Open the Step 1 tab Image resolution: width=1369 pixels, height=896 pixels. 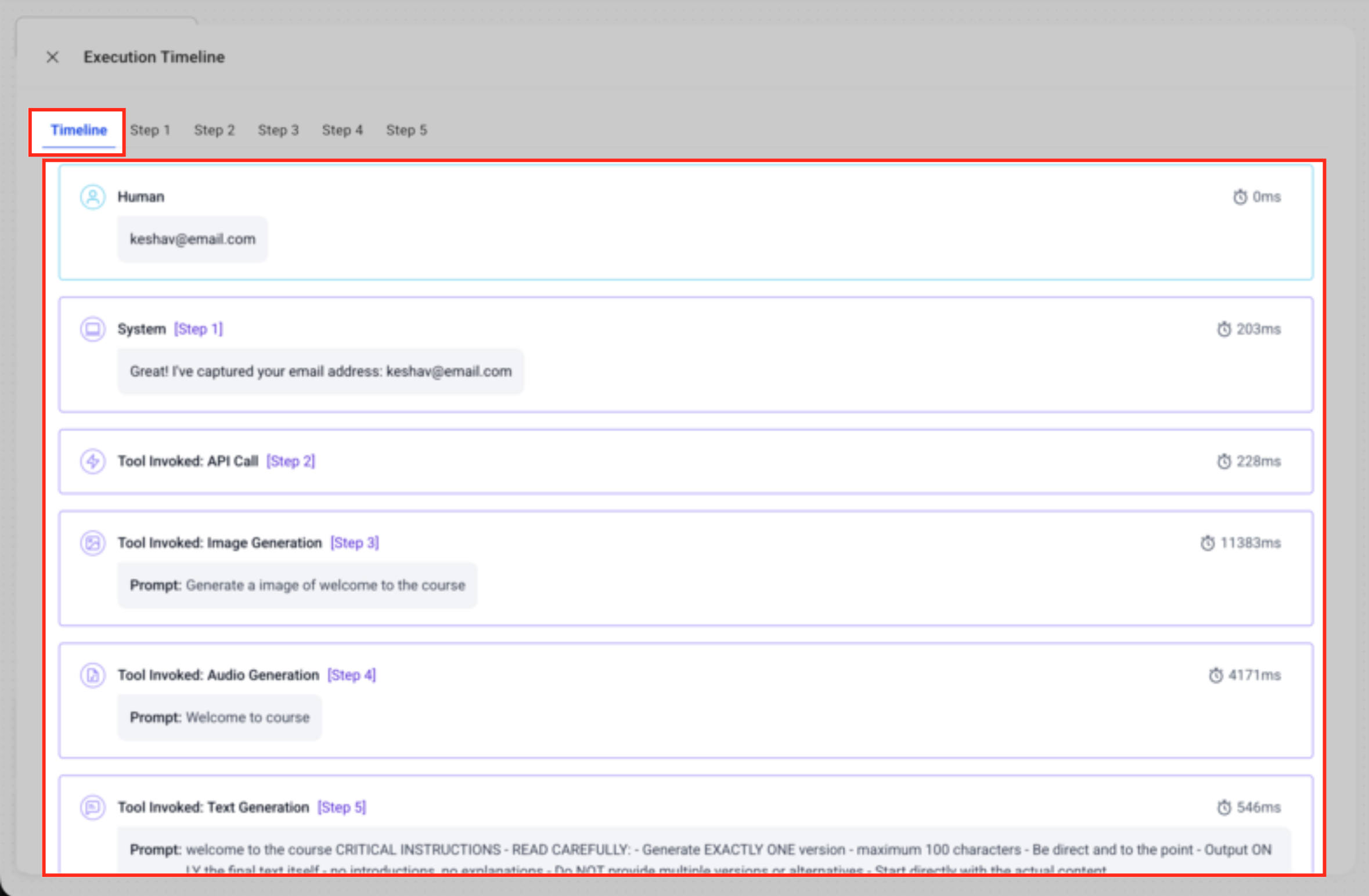coord(150,130)
